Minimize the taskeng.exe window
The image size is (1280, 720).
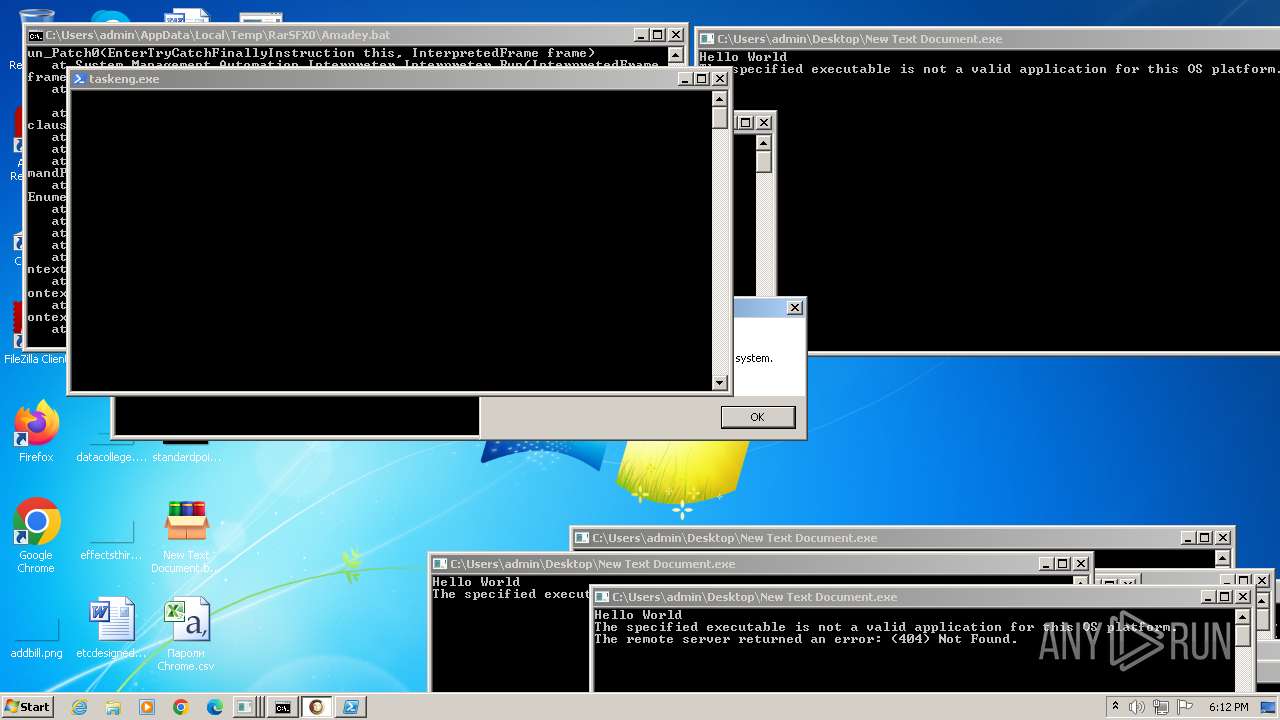coord(684,78)
